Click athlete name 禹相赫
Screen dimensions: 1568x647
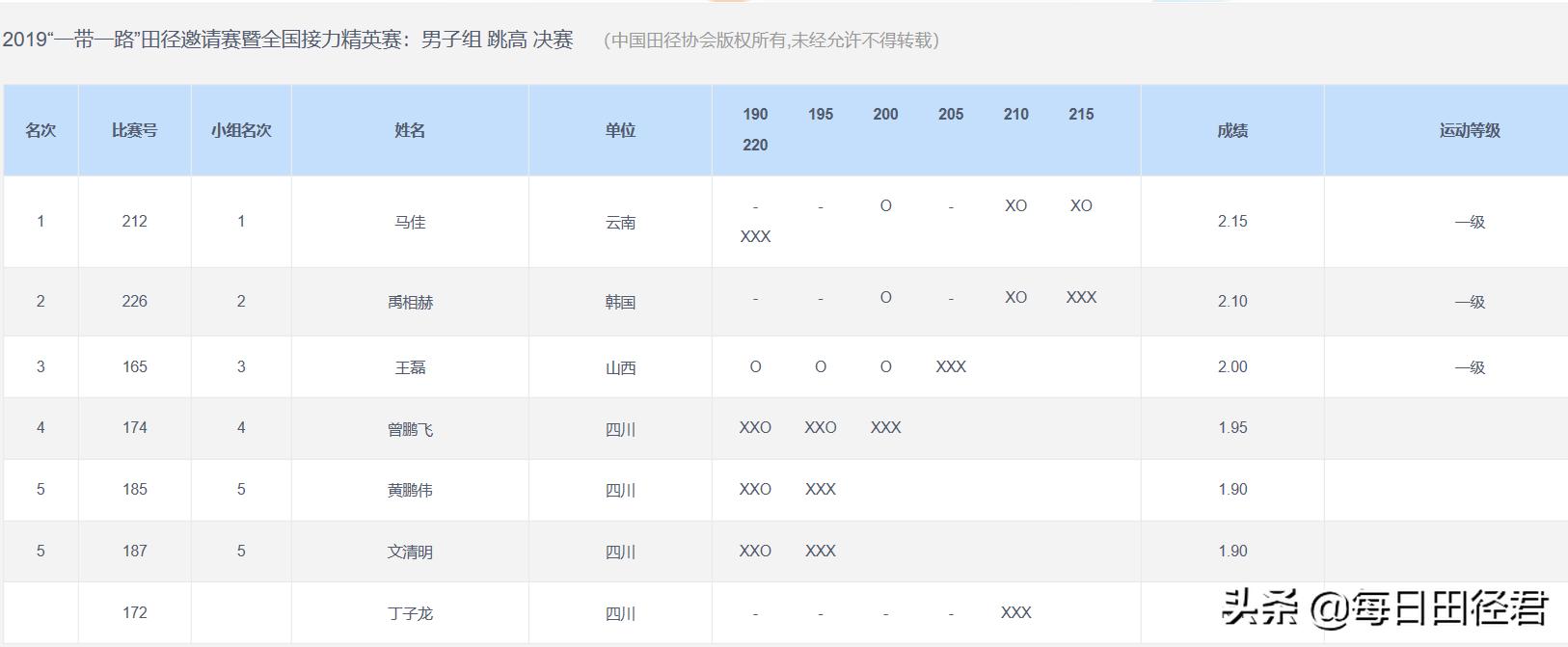(x=410, y=302)
